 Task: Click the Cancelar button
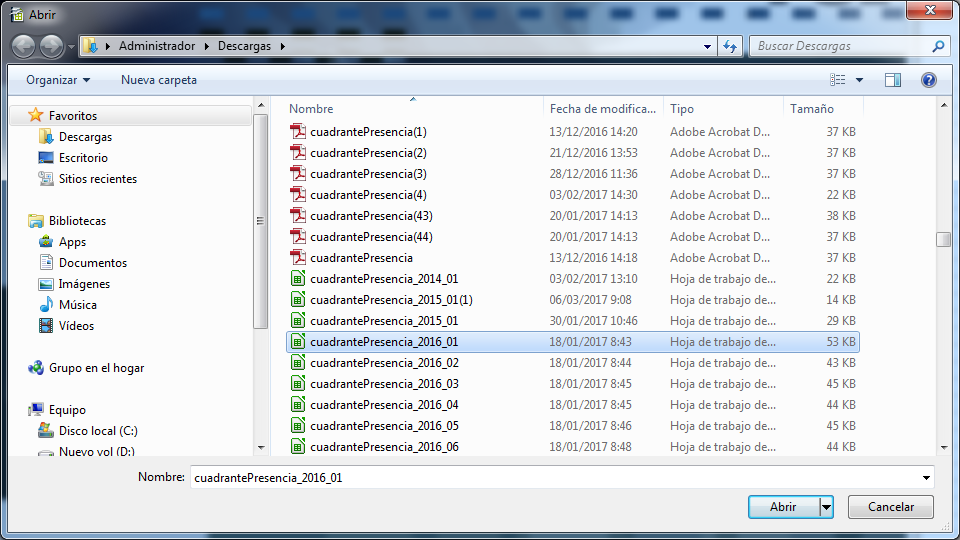(891, 507)
